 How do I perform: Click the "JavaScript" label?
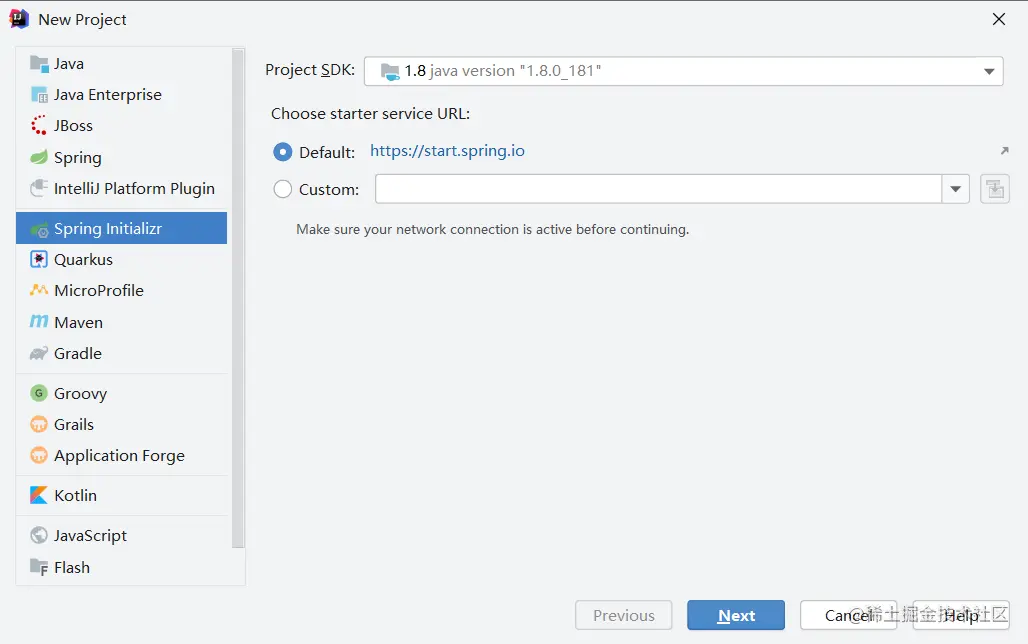click(x=90, y=536)
